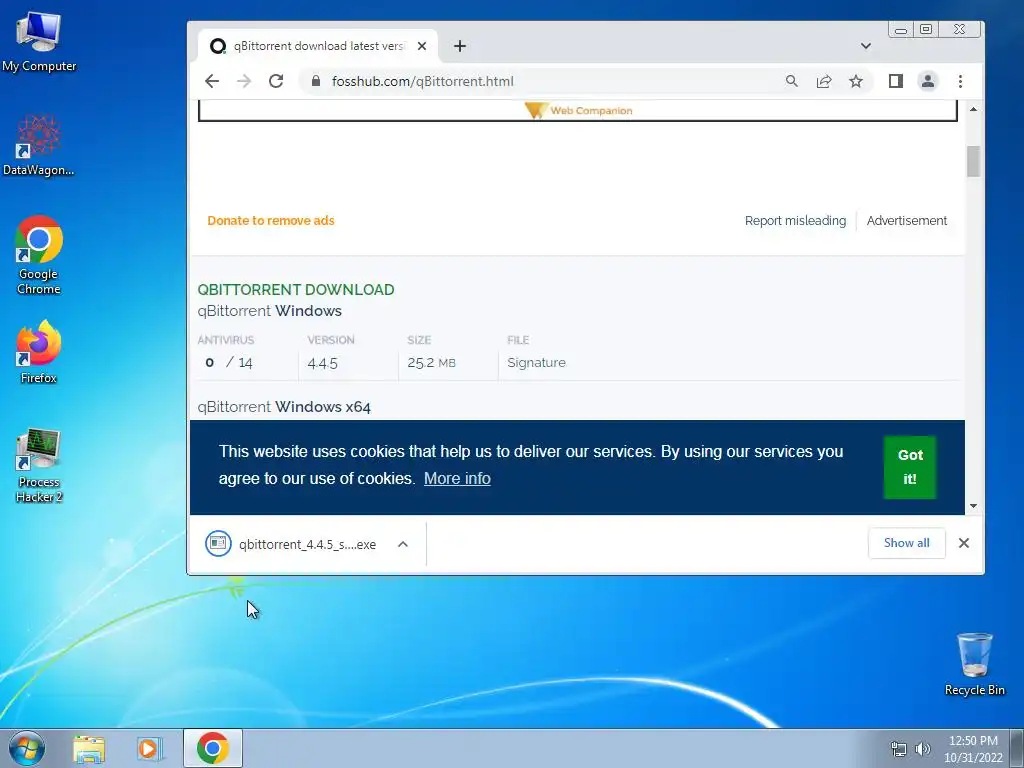Open the Signature file link
Viewport: 1024px width, 768px height.
click(536, 362)
